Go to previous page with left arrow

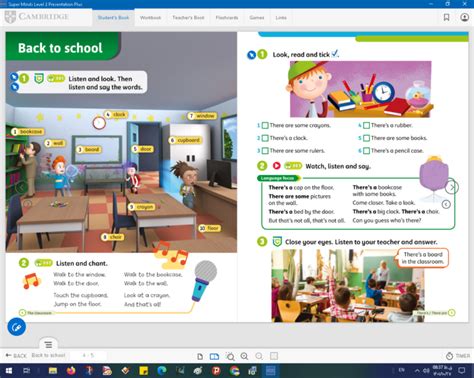pyautogui.click(x=21, y=187)
